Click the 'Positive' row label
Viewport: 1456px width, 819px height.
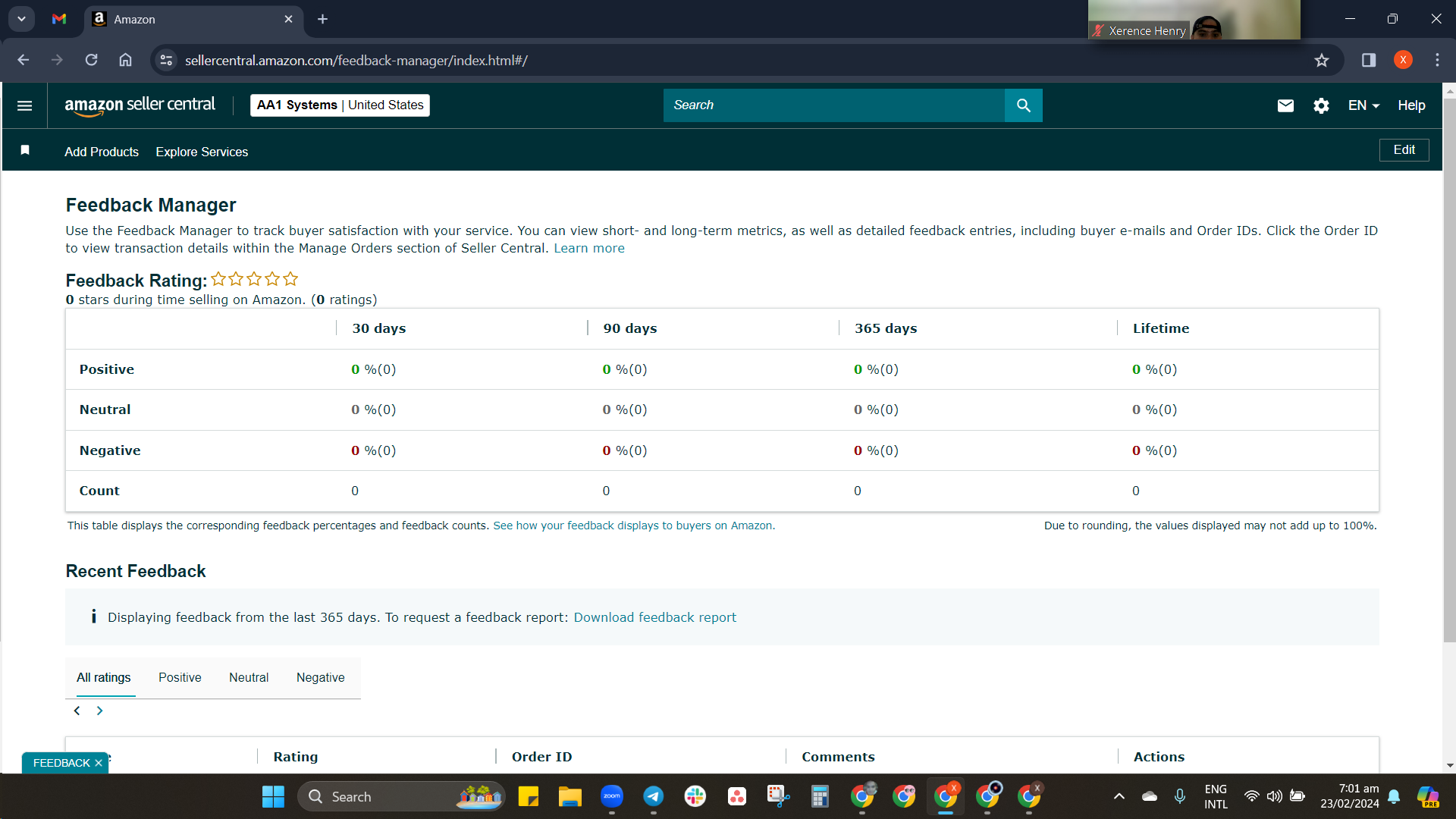(107, 369)
